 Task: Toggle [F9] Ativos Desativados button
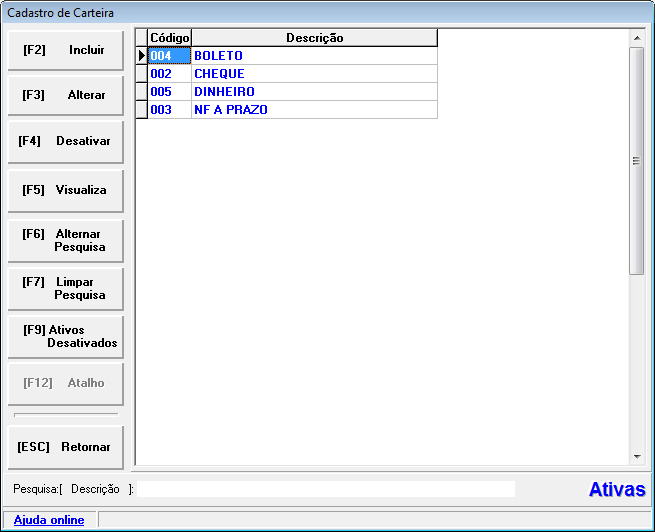[65, 337]
